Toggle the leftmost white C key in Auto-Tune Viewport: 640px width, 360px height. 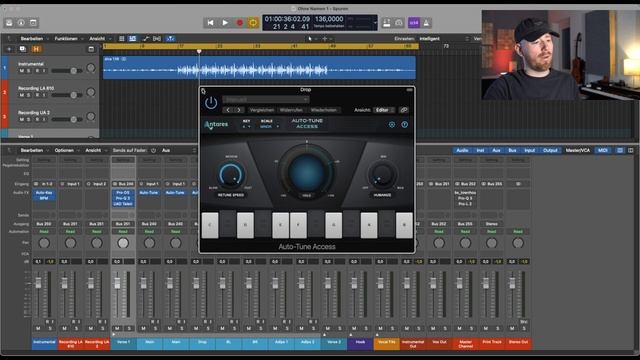coord(210,225)
